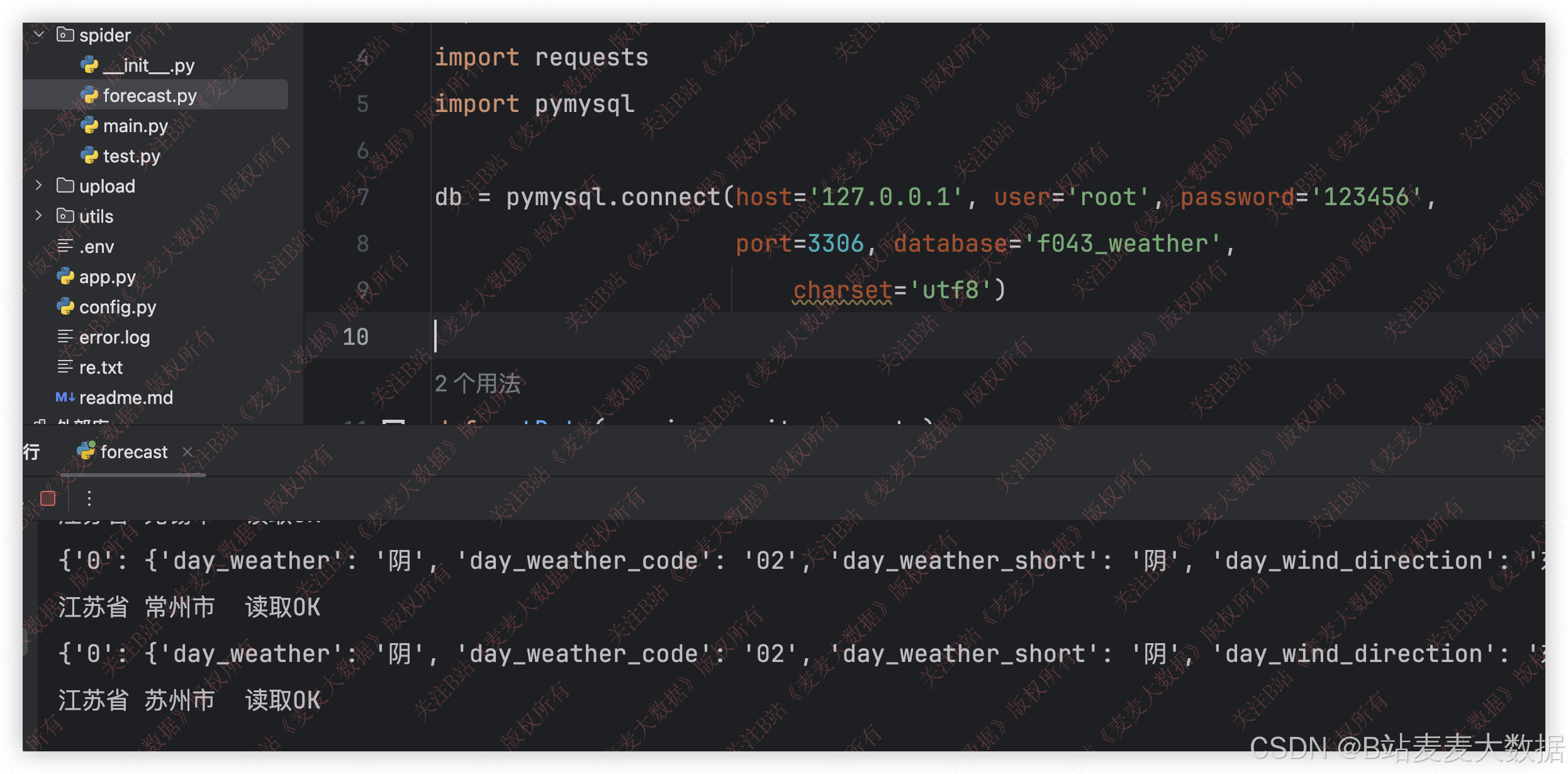Viewport: 1568px width, 774px height.
Task: Click the spider folder icon
Action: (65, 35)
